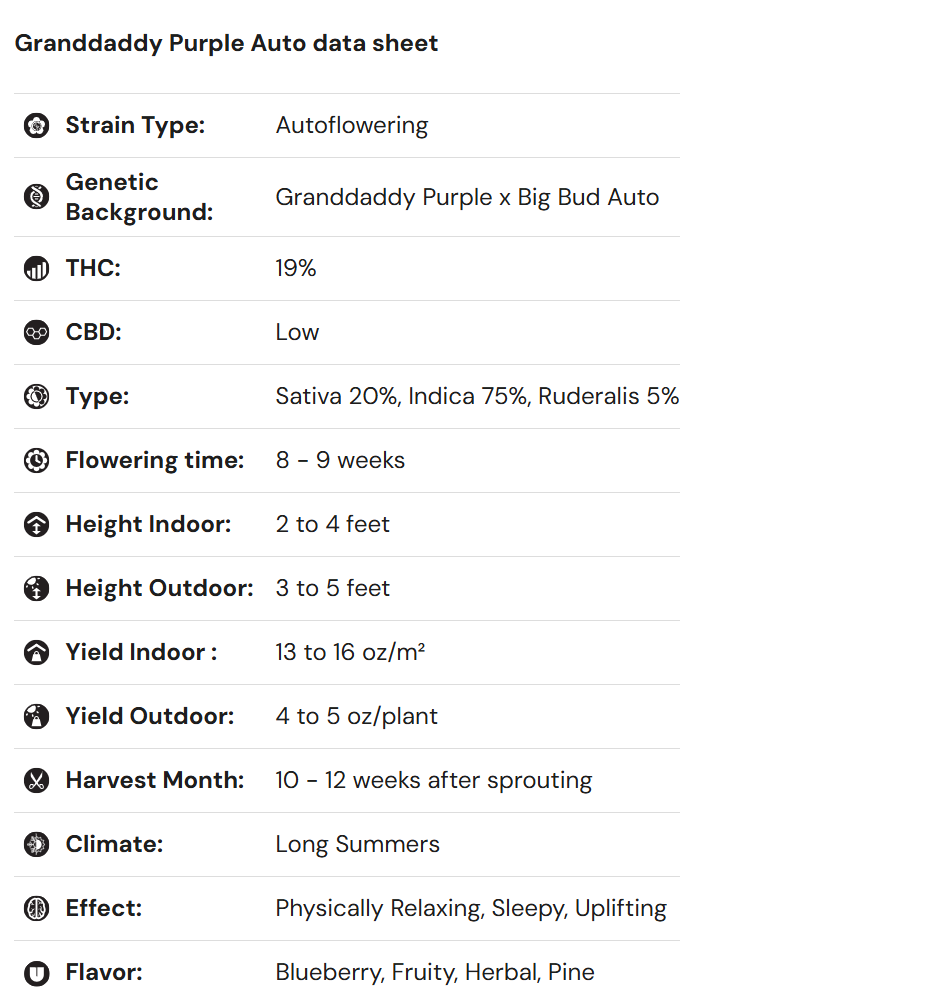Click the Height Outdoor tree icon
This screenshot has width=949, height=1006.
[x=36, y=589]
